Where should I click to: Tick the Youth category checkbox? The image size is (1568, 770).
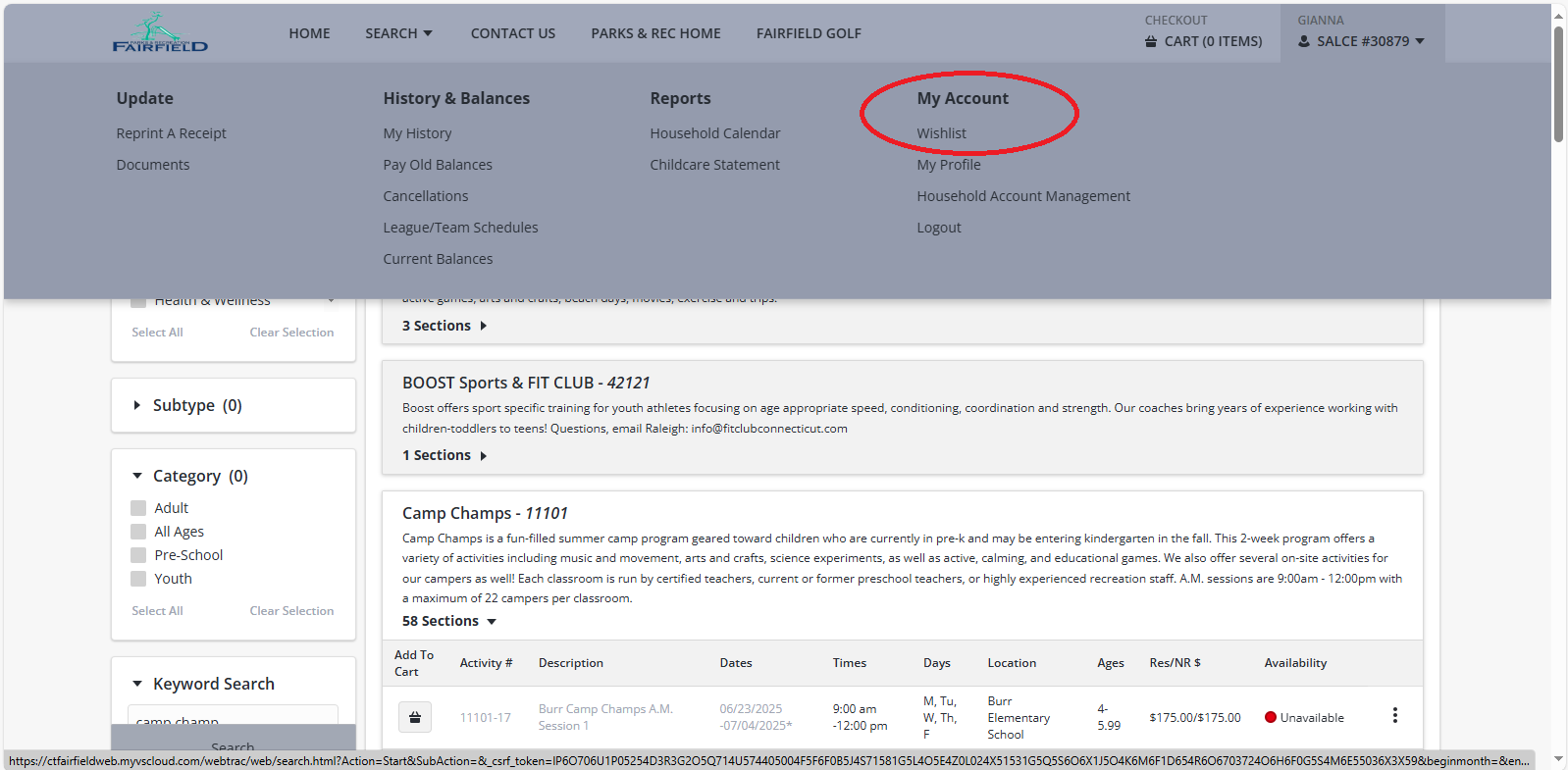(138, 579)
